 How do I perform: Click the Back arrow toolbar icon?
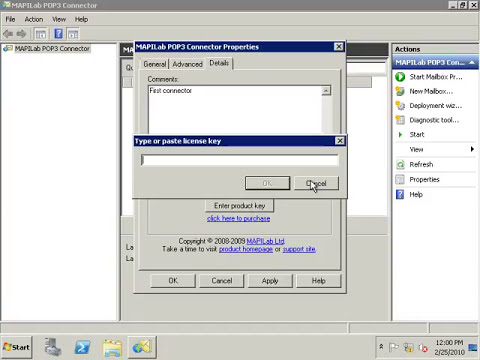click(8, 34)
